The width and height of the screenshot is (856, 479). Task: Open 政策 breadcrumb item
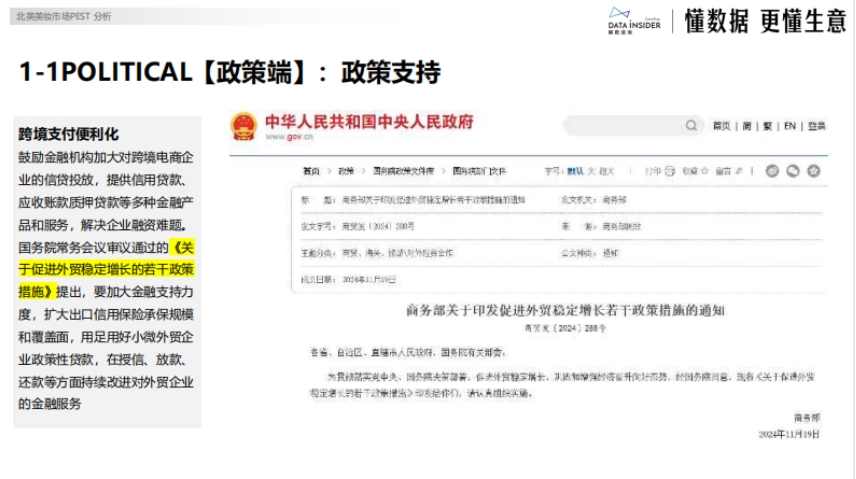(x=345, y=171)
